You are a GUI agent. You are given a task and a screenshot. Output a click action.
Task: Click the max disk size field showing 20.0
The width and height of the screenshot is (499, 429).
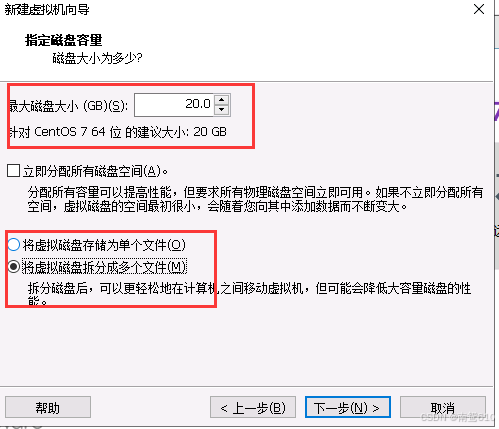(174, 105)
